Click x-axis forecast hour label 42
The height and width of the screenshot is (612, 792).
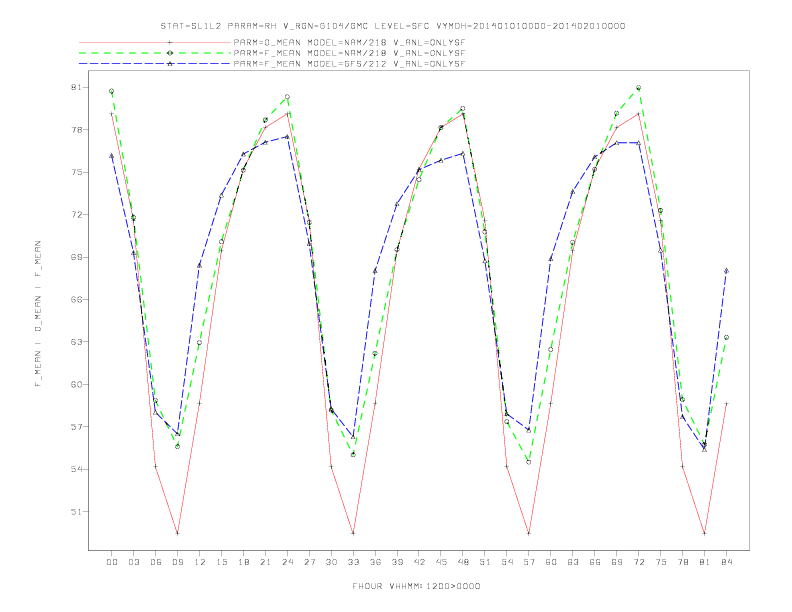(419, 562)
